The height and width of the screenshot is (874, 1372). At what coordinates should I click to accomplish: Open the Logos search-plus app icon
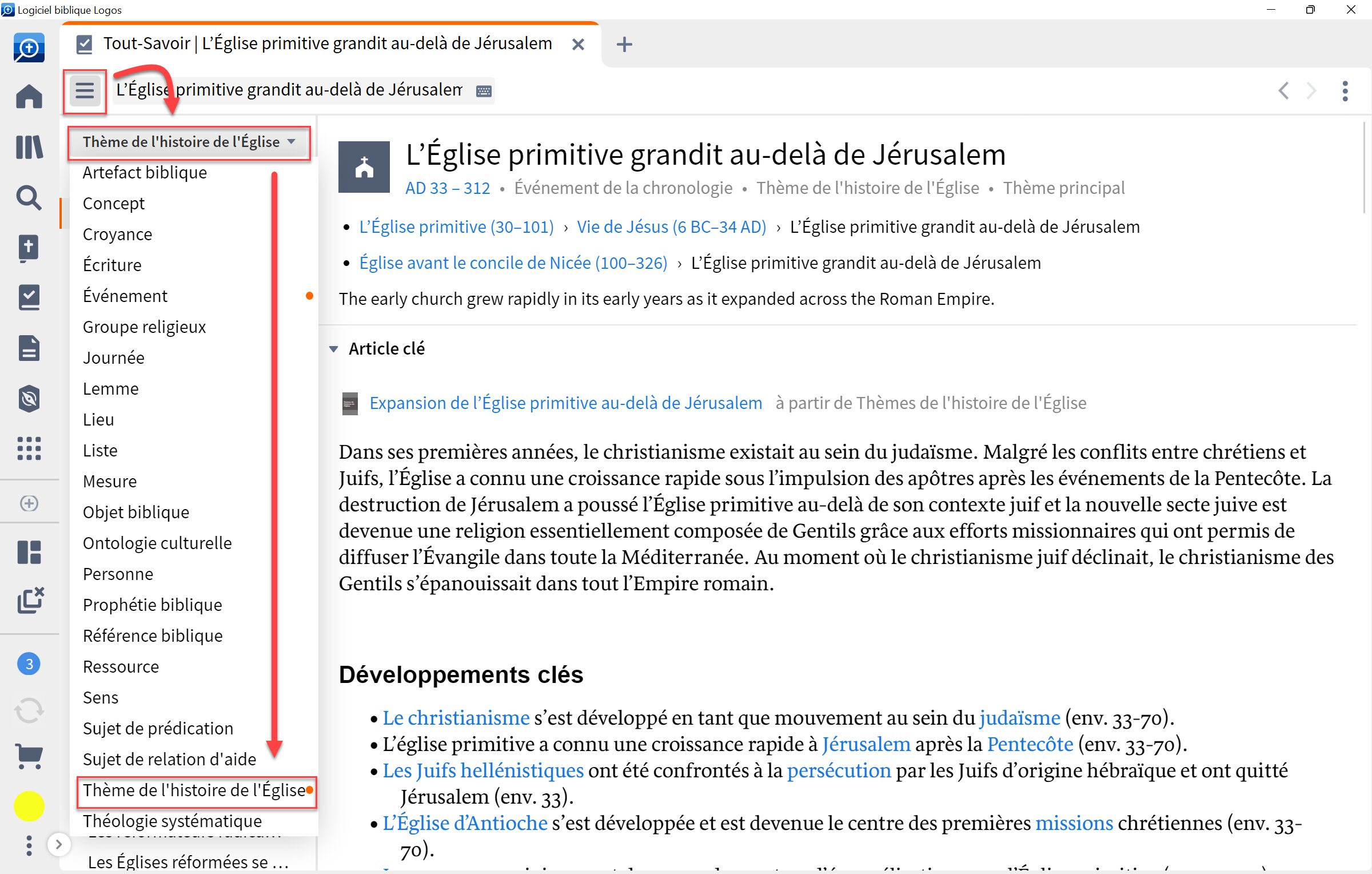point(29,48)
